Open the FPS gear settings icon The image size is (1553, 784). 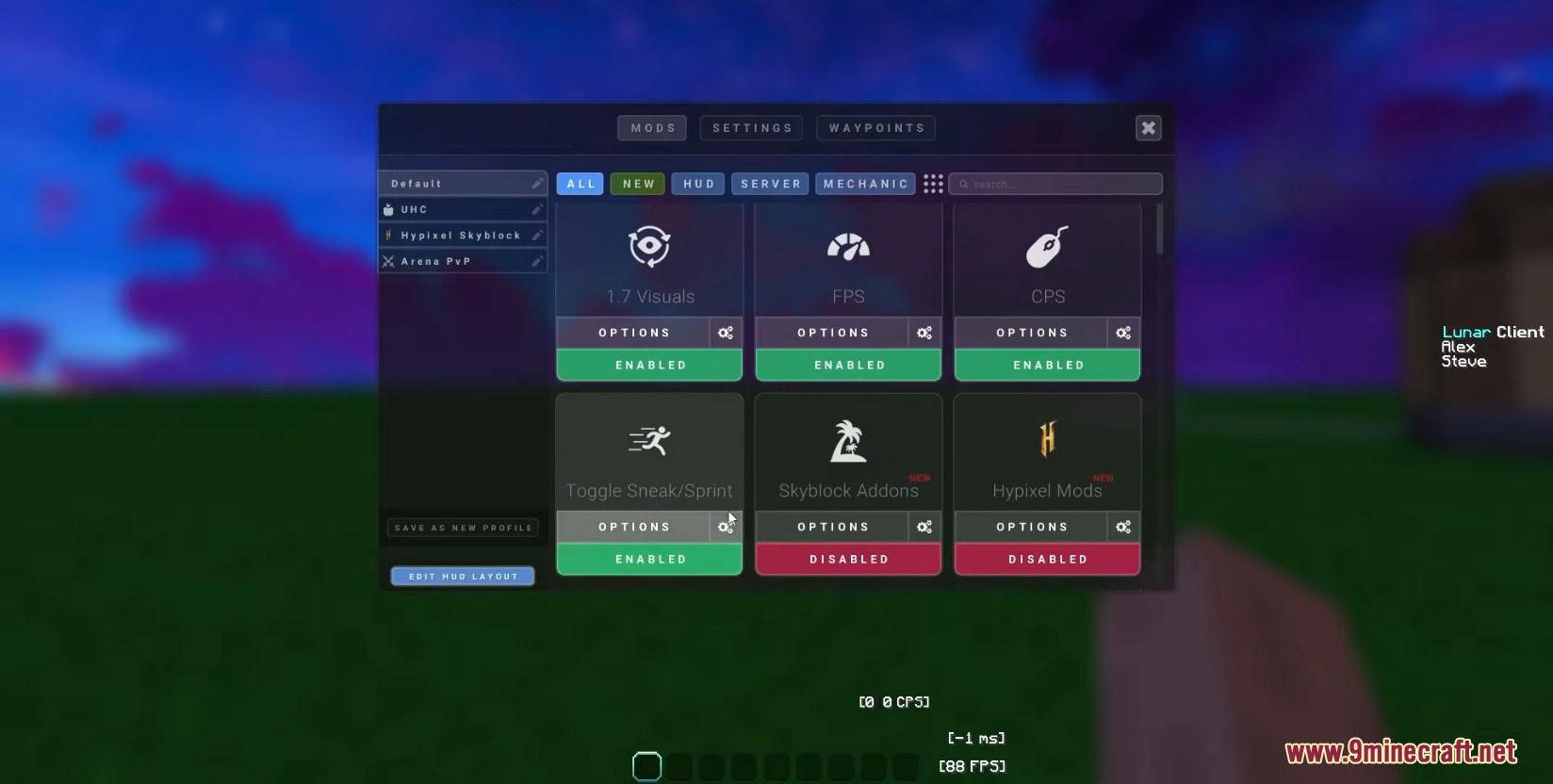point(924,333)
